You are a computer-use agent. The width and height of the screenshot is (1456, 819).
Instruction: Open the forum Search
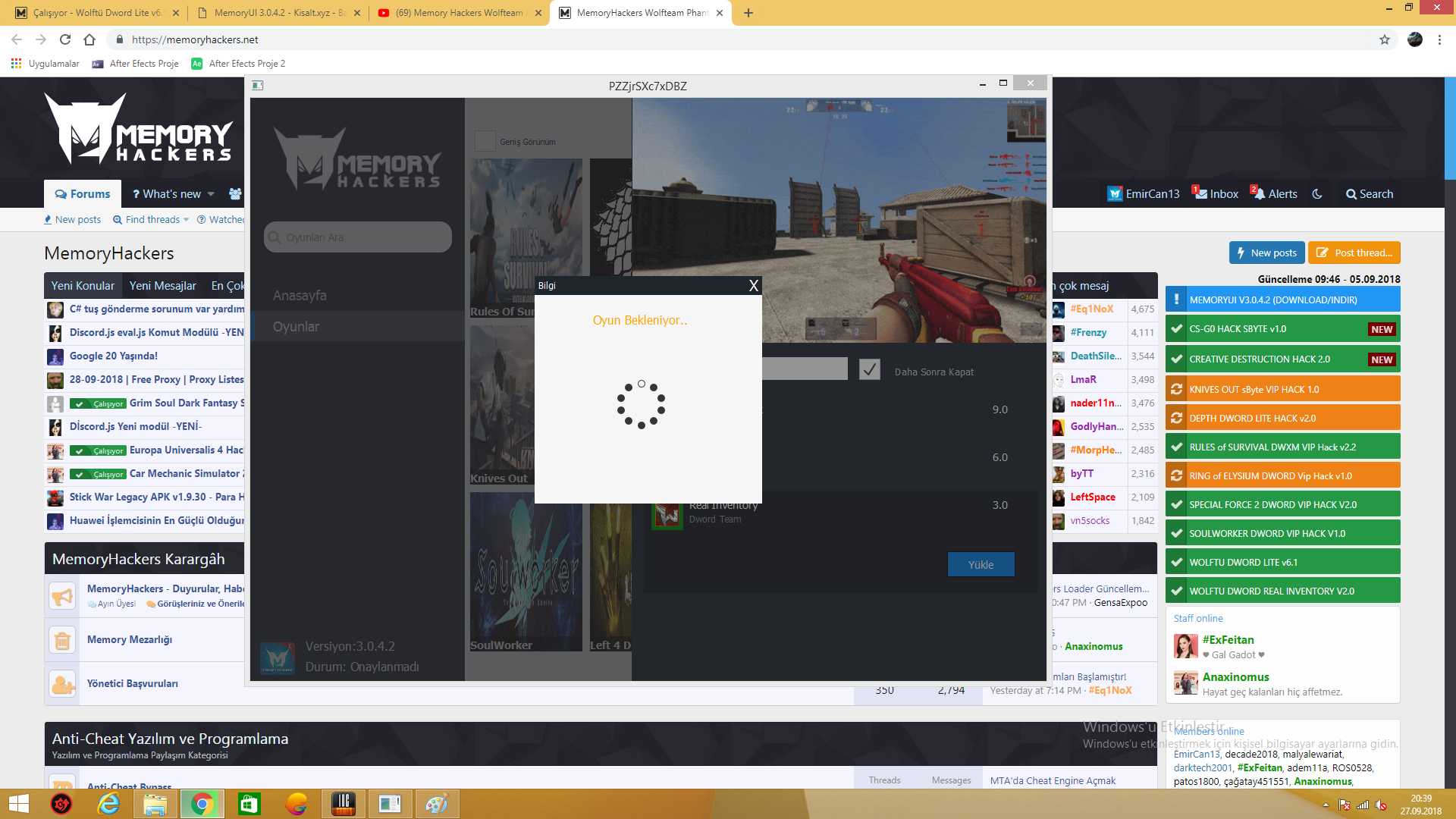tap(1370, 194)
